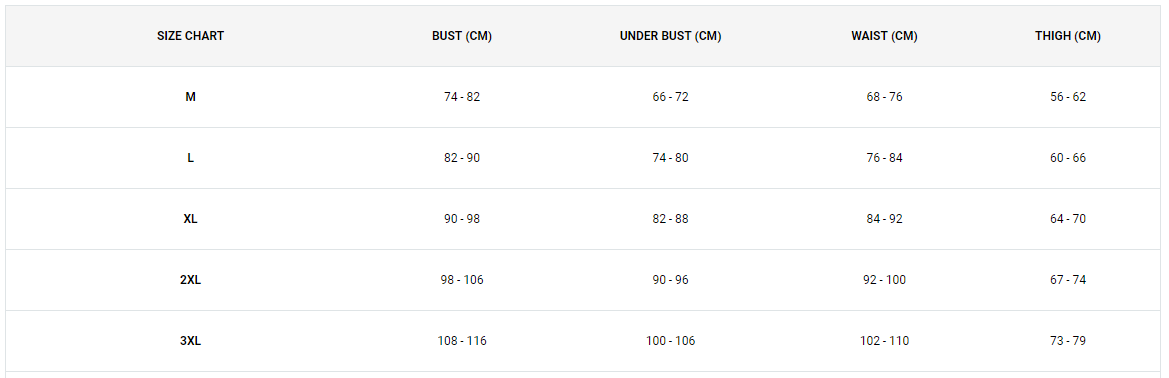The width and height of the screenshot is (1169, 378).
Task: Click bust value 98 - 106
Action: [461, 280]
